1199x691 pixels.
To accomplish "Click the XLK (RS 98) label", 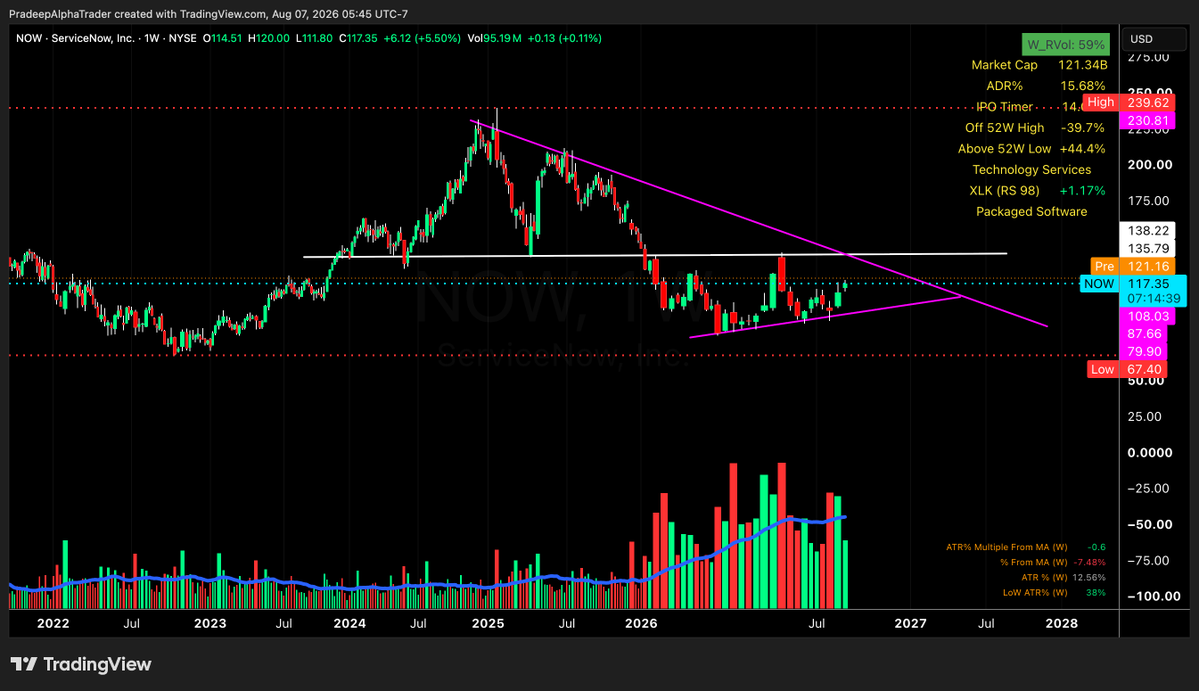I will (1005, 190).
